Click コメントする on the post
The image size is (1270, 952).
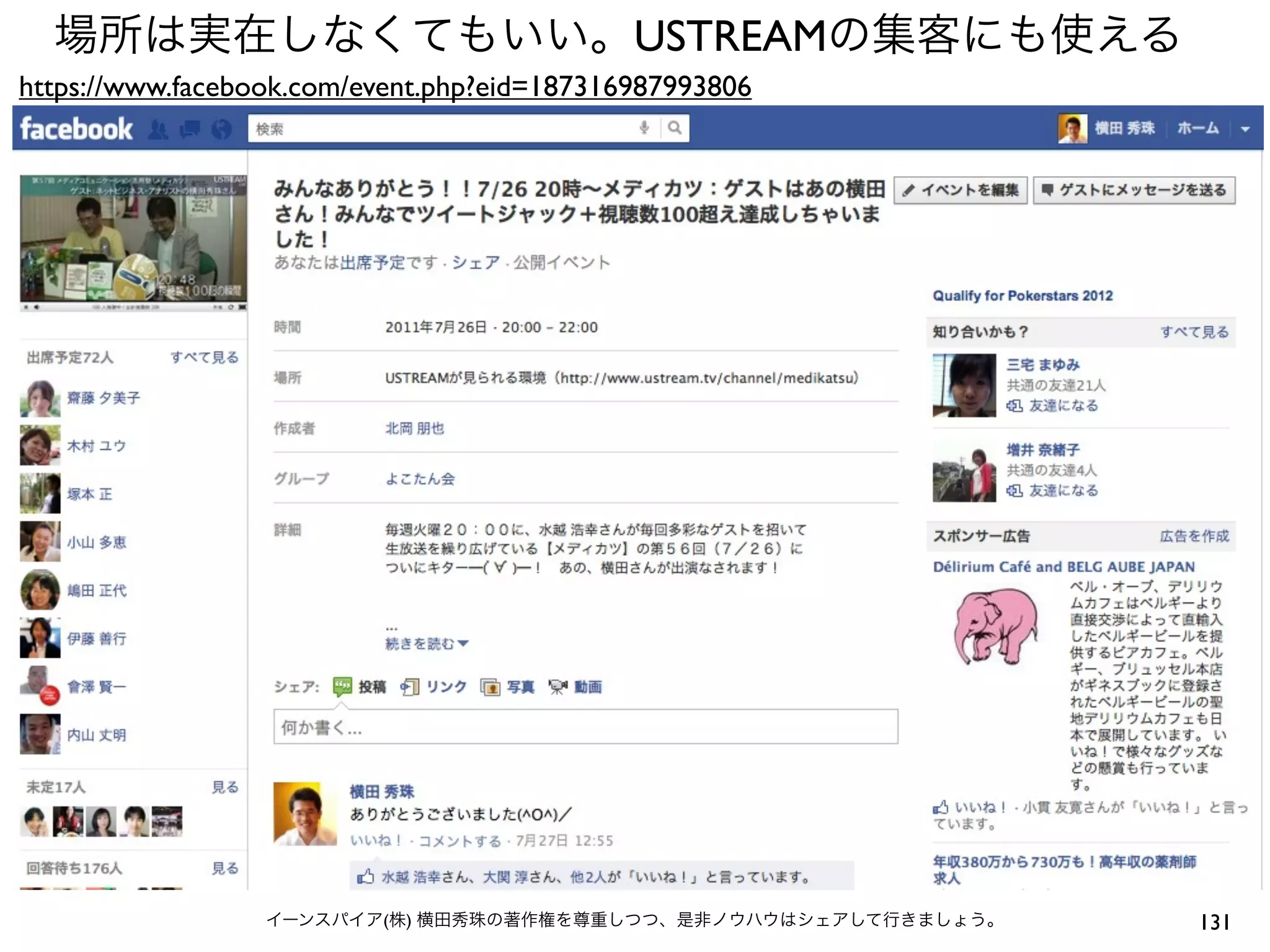coord(460,841)
